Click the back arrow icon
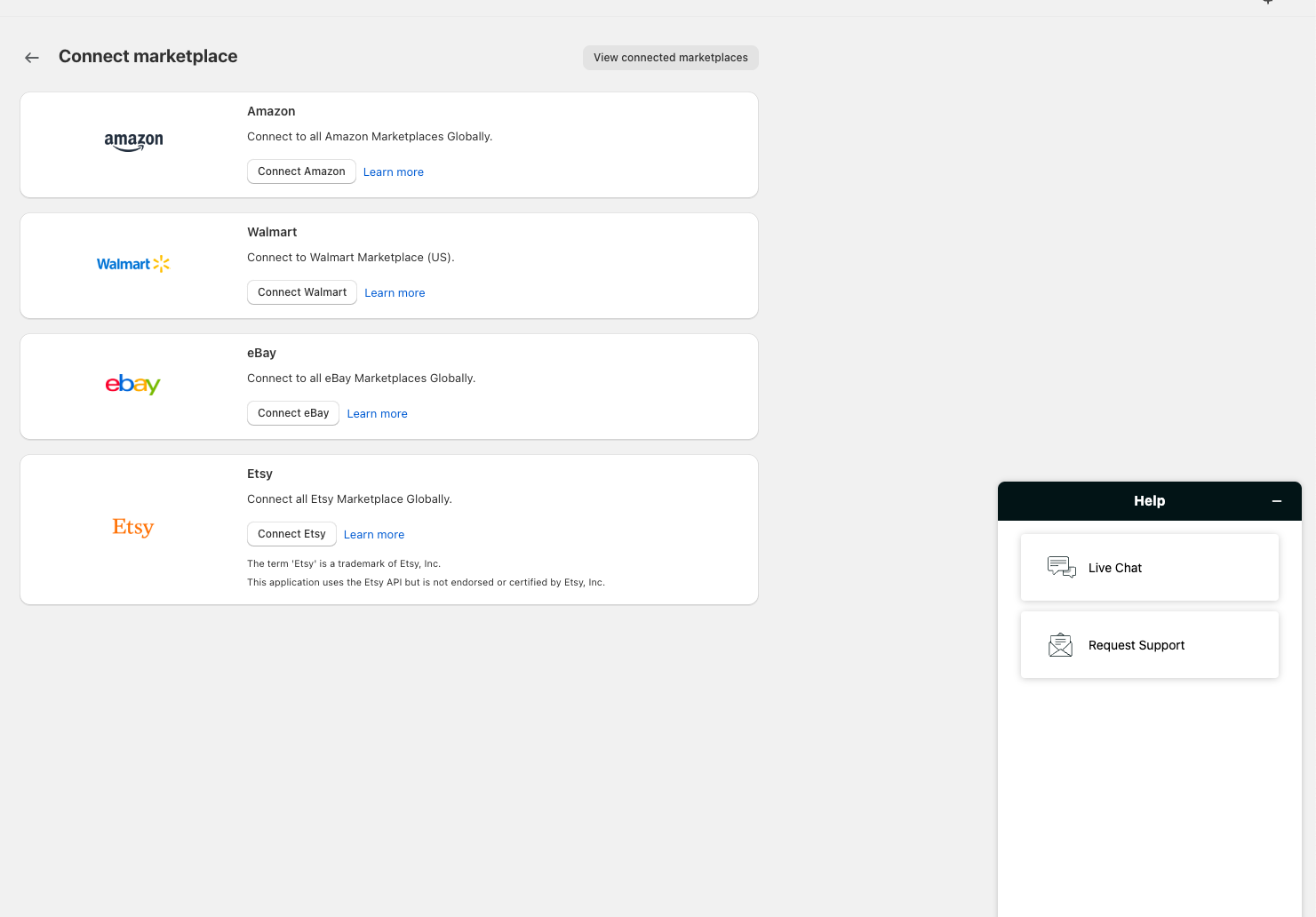The width and height of the screenshot is (1316, 917). pos(32,58)
